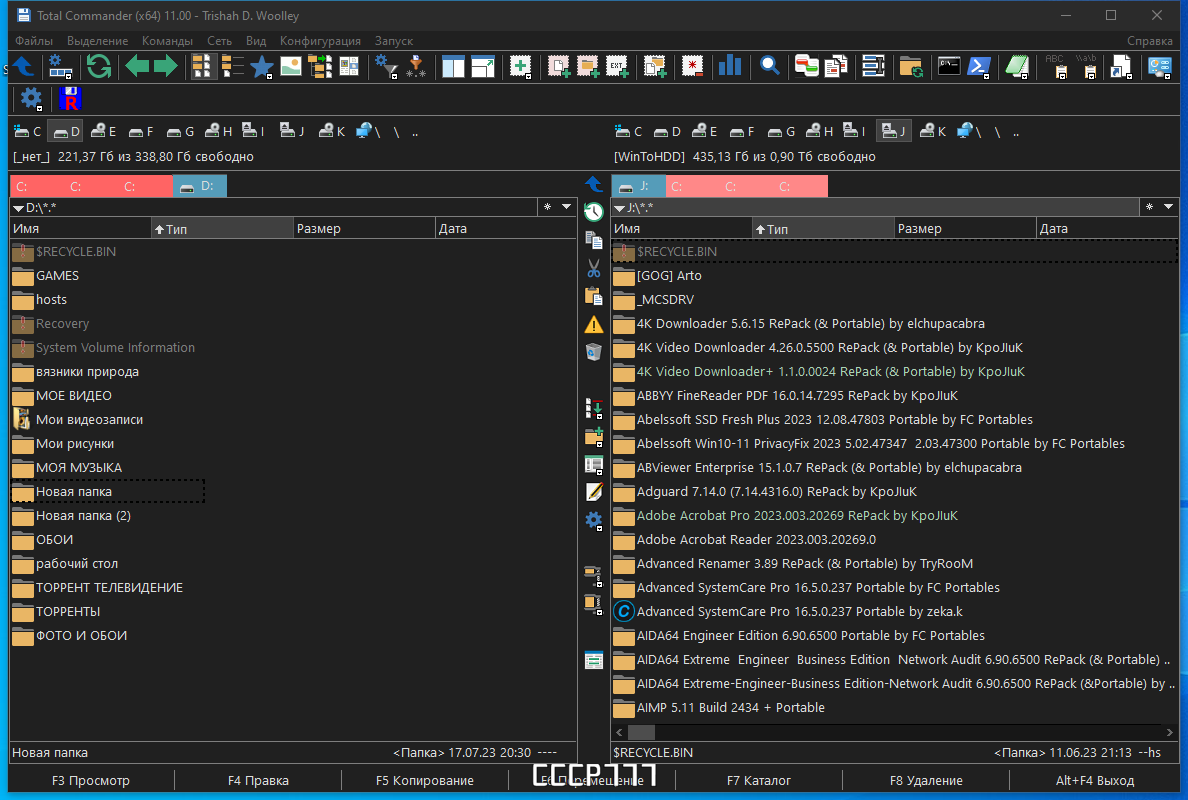Open the magnifier search files icon
Image resolution: width=1188 pixels, height=800 pixels.
tap(769, 67)
